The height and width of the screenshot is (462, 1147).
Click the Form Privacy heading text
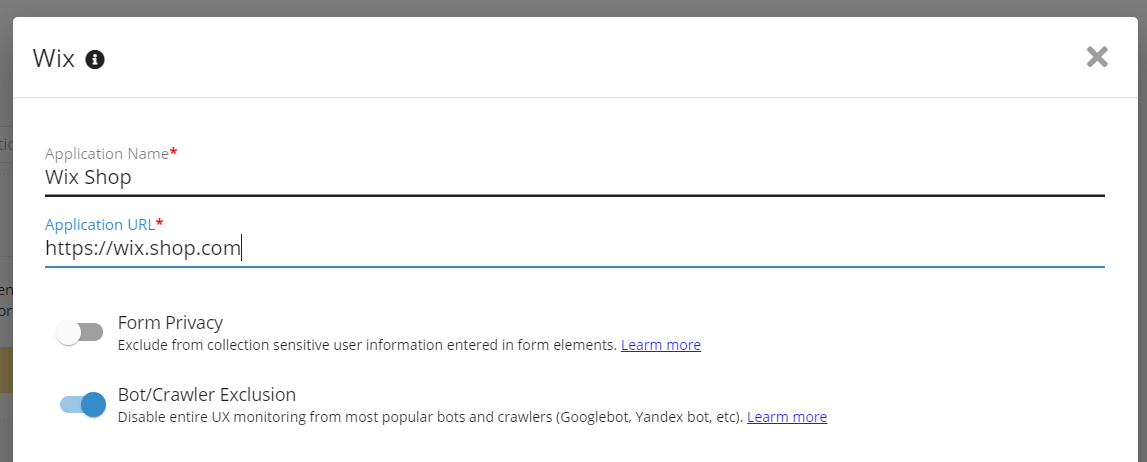pyautogui.click(x=170, y=323)
